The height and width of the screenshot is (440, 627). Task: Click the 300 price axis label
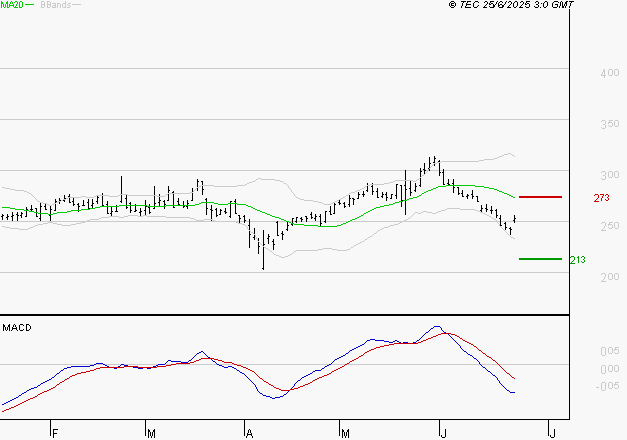click(x=584, y=176)
